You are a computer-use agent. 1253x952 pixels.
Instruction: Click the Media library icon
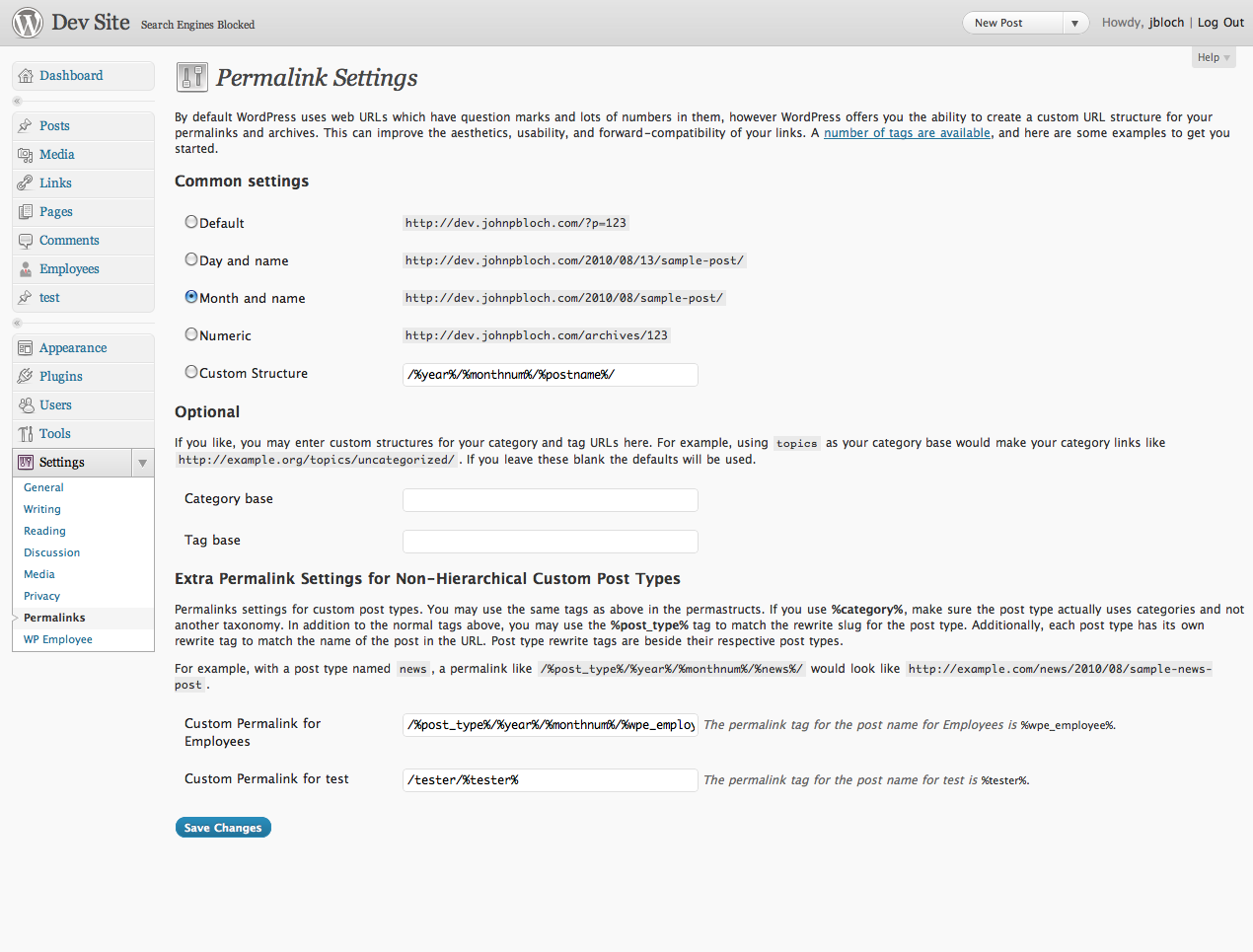pos(26,155)
